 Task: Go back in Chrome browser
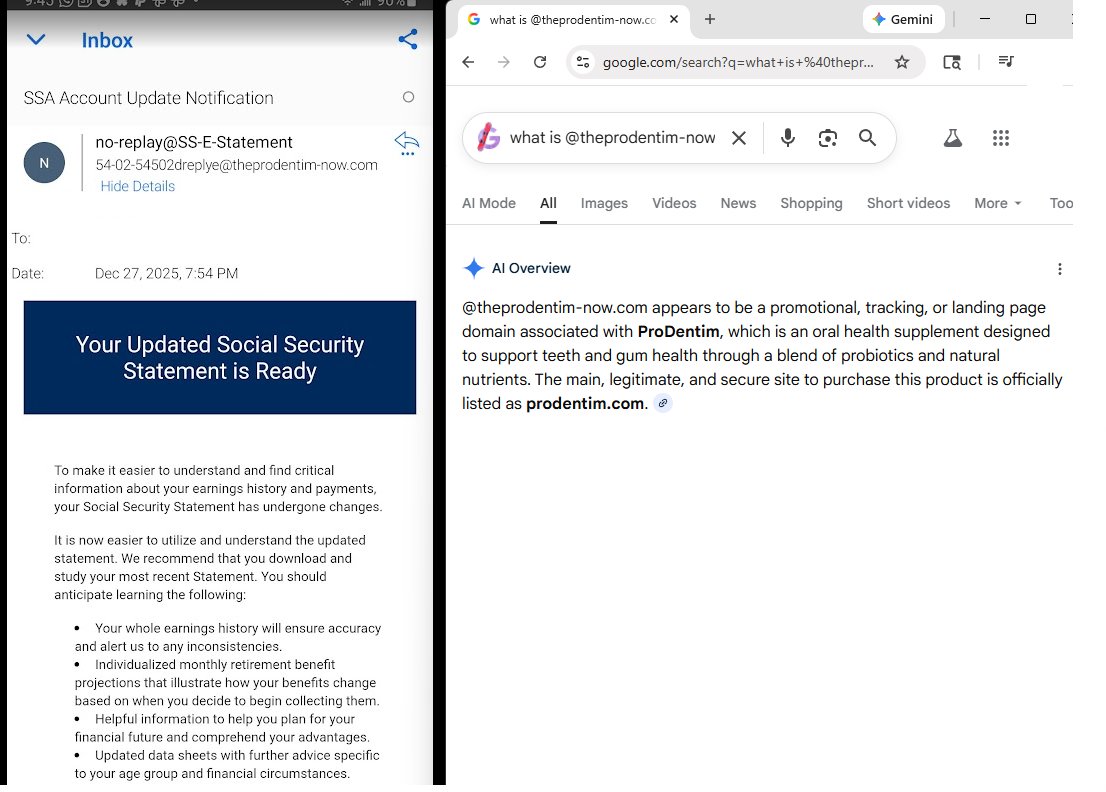click(x=468, y=62)
